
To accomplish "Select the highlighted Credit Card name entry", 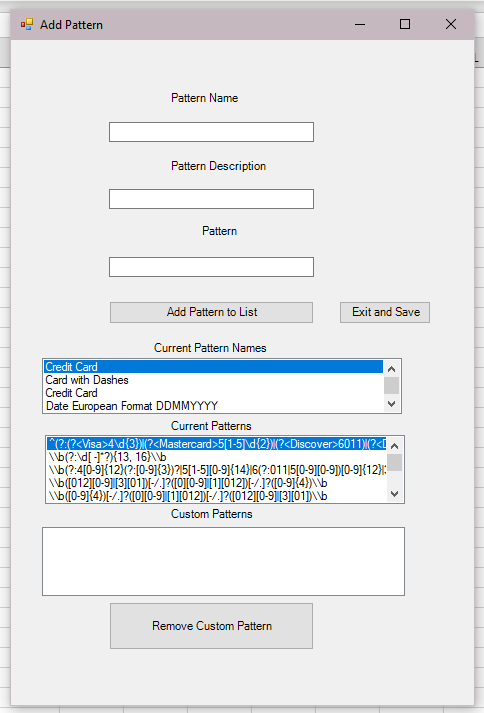I will point(214,367).
